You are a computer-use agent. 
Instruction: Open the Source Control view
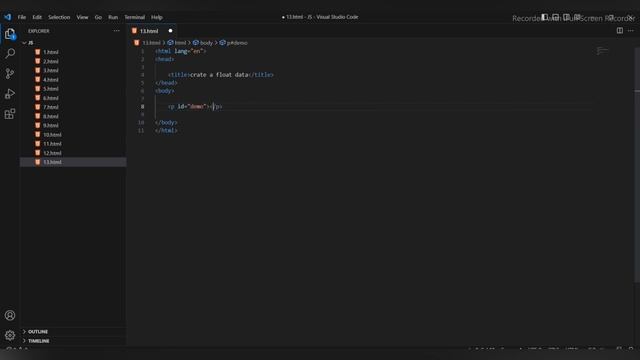pos(10,73)
